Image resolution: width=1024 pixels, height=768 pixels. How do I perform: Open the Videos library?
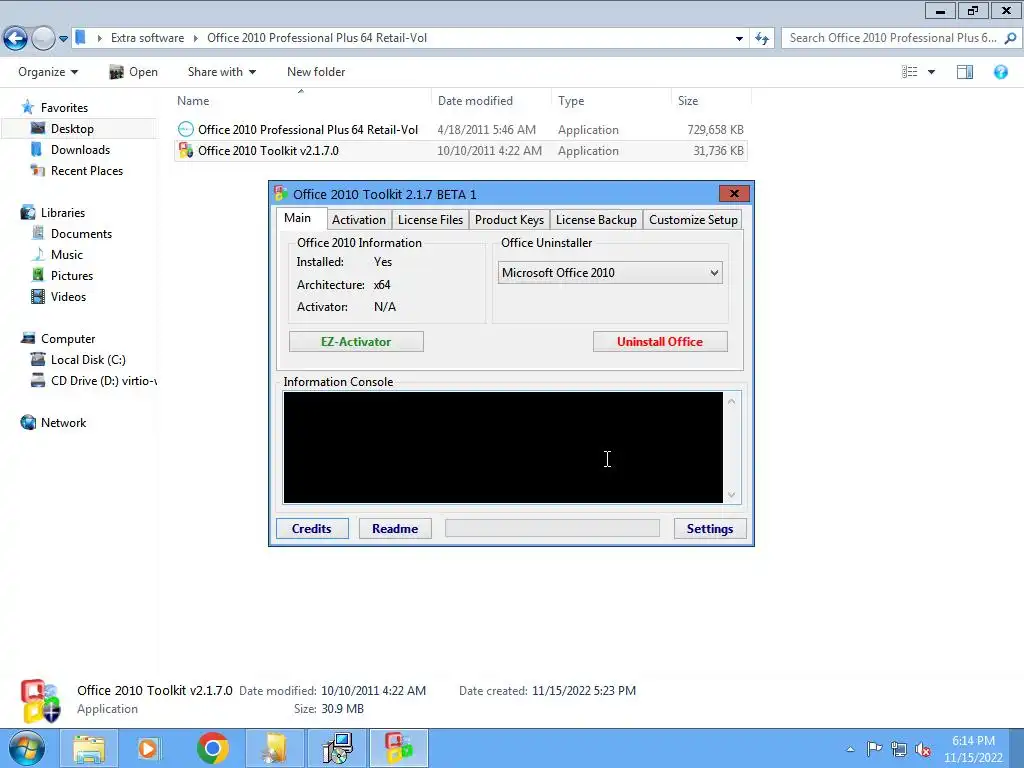68,296
